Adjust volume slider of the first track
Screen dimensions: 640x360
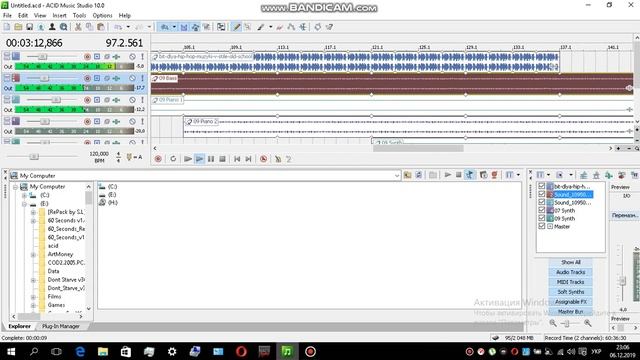[x=42, y=56]
